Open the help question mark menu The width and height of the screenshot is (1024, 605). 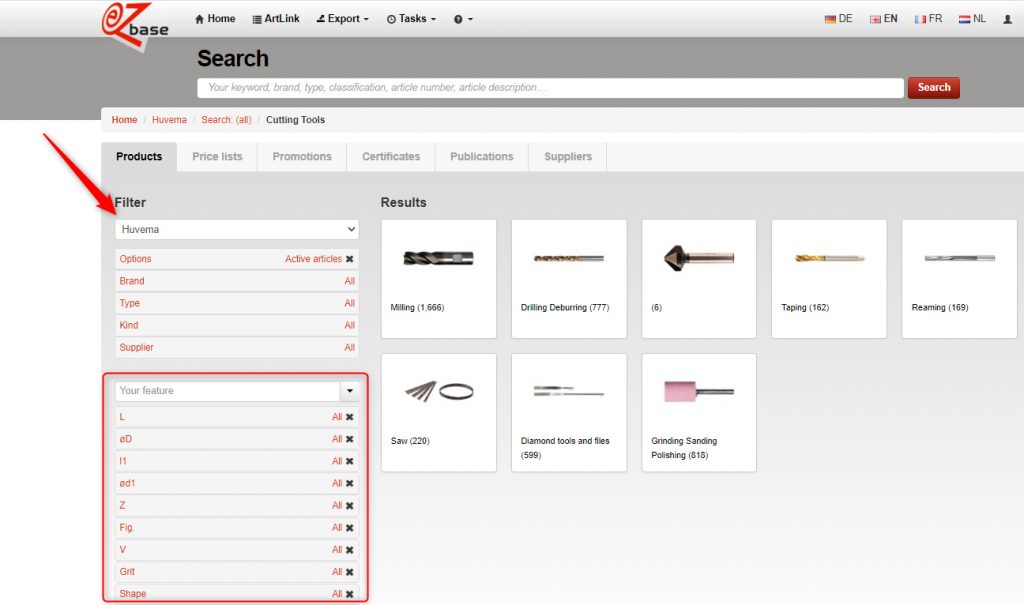pyautogui.click(x=463, y=19)
